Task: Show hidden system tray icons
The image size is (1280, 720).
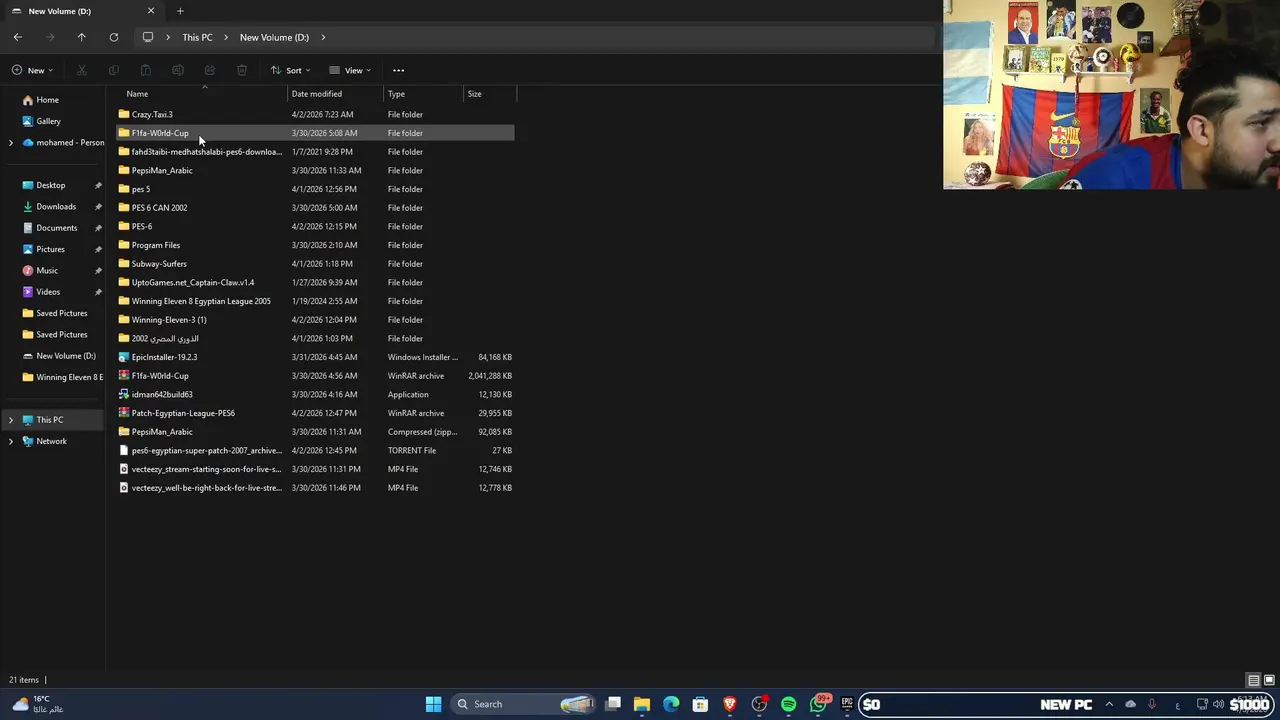Action: [1109, 704]
